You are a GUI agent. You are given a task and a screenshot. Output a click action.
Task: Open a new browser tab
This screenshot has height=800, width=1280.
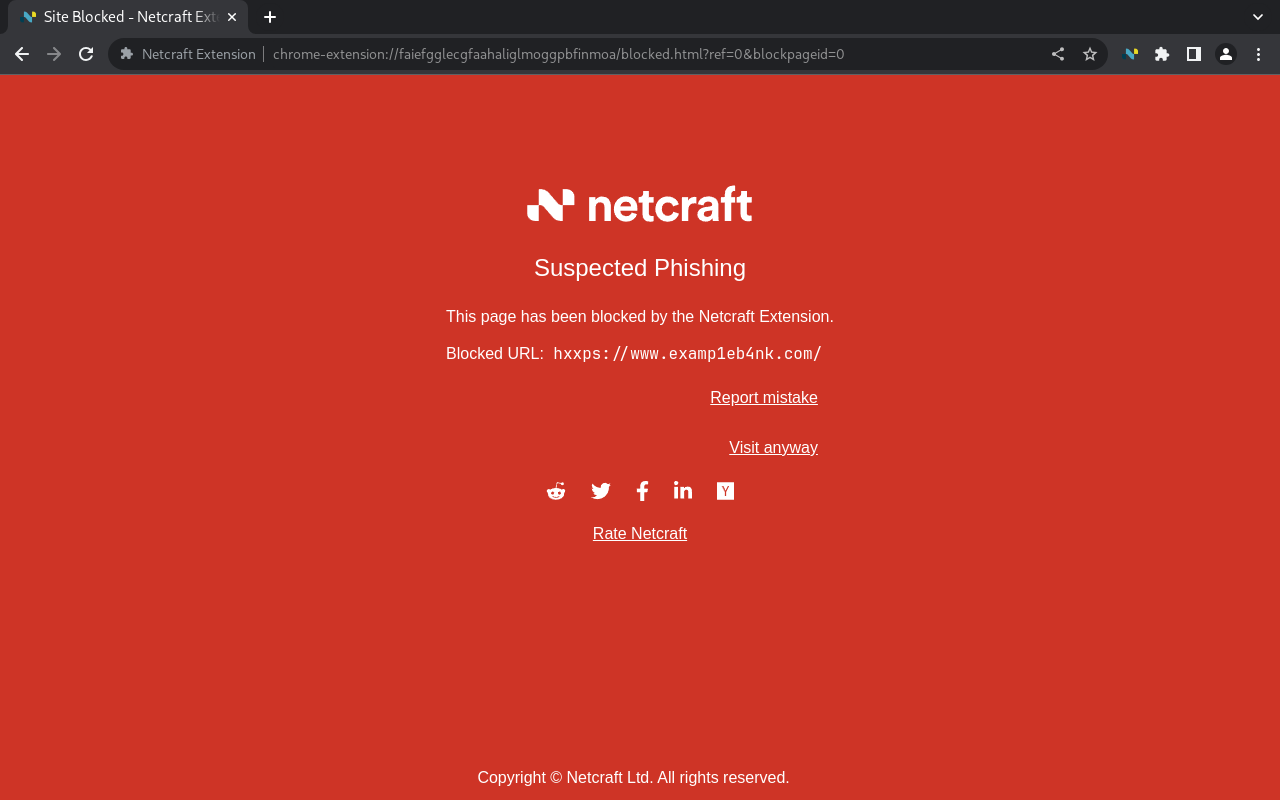[269, 16]
